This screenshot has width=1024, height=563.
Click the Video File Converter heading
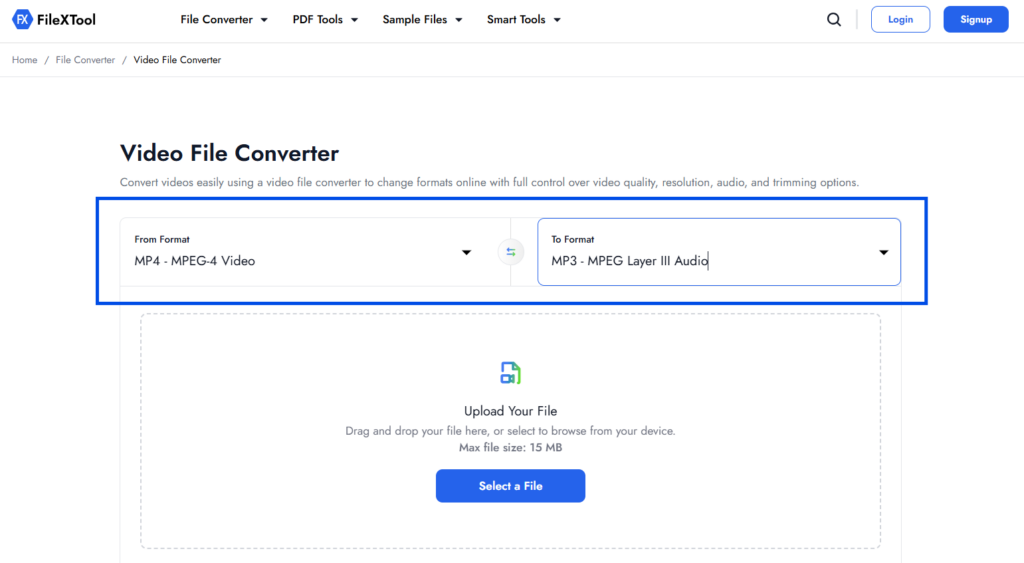229,153
